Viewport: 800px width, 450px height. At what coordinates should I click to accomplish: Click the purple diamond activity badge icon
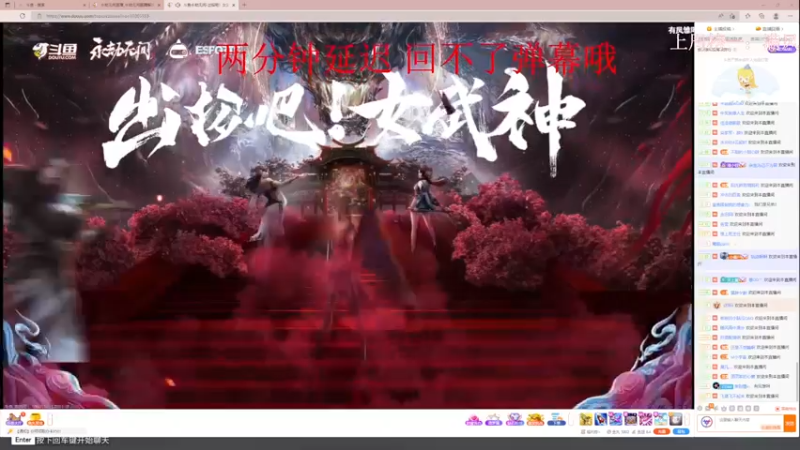click(x=515, y=419)
